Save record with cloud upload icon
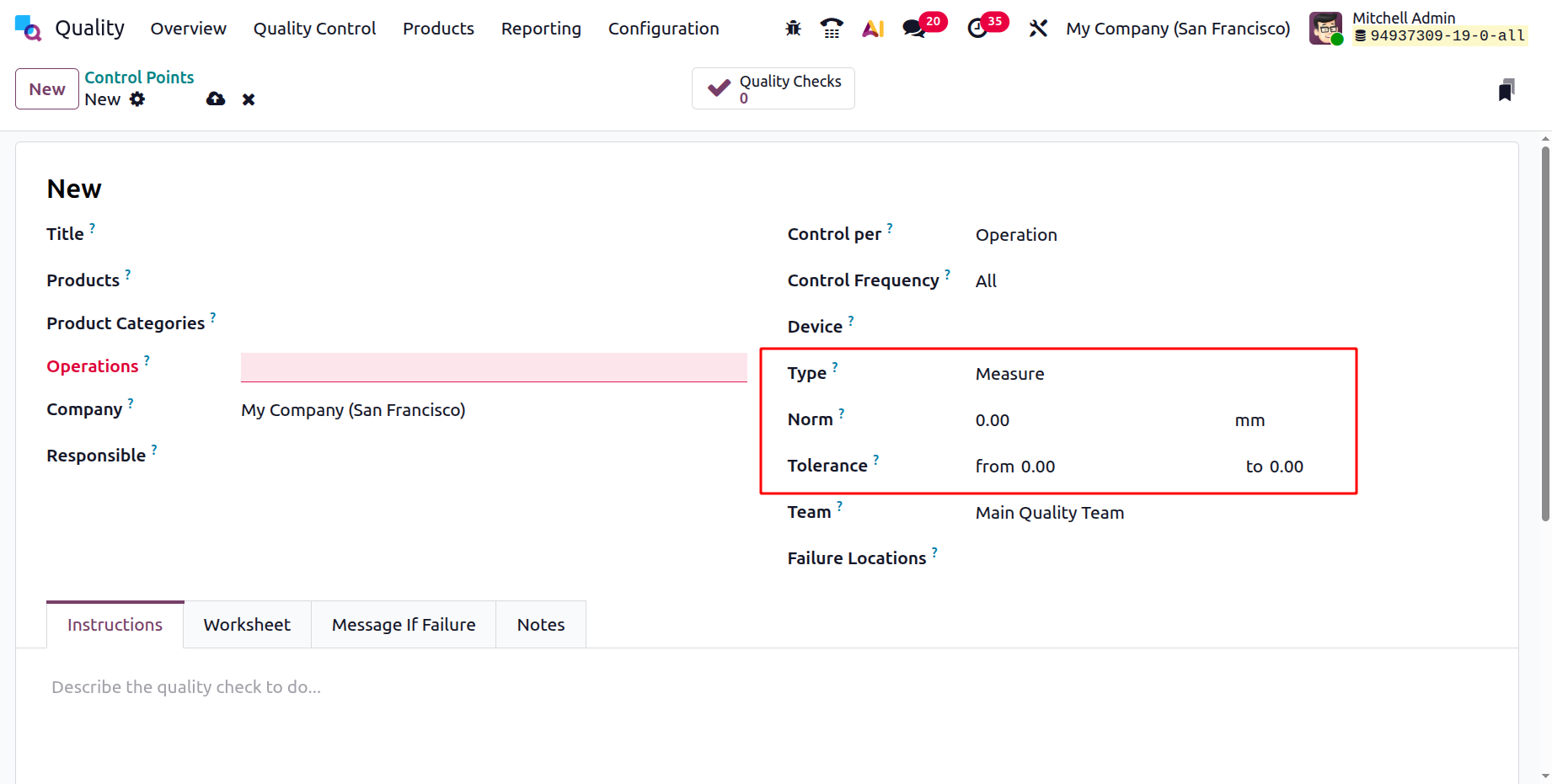 pyautogui.click(x=216, y=99)
